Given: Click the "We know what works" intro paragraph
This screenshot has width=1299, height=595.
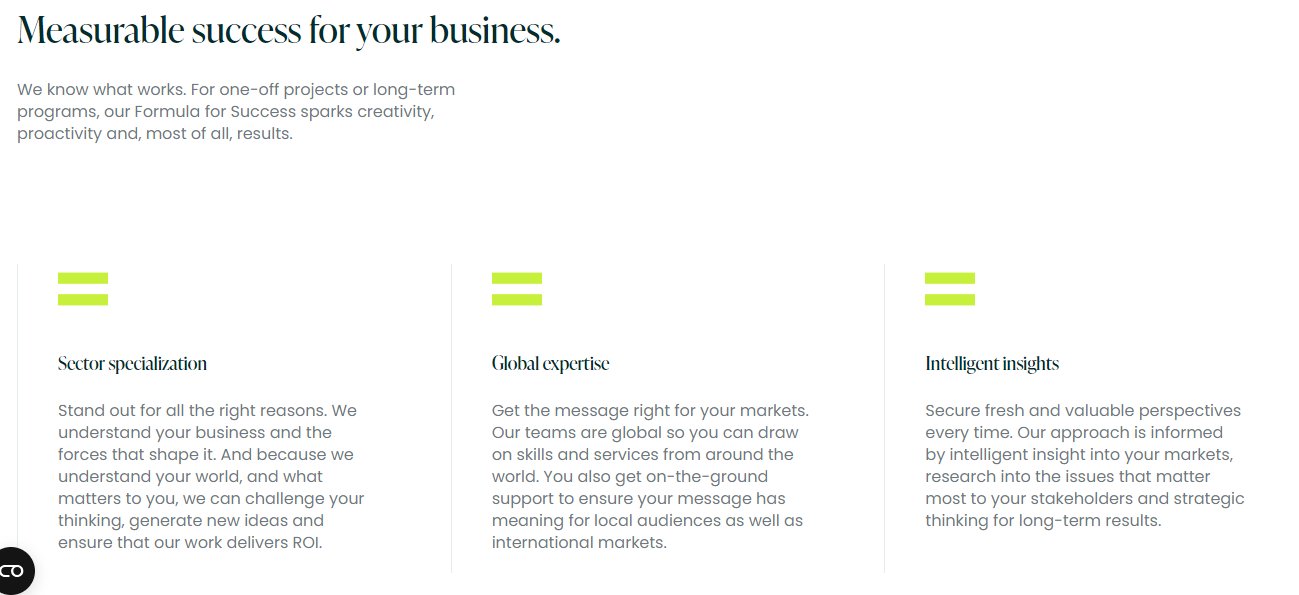Looking at the screenshot, I should click(236, 112).
